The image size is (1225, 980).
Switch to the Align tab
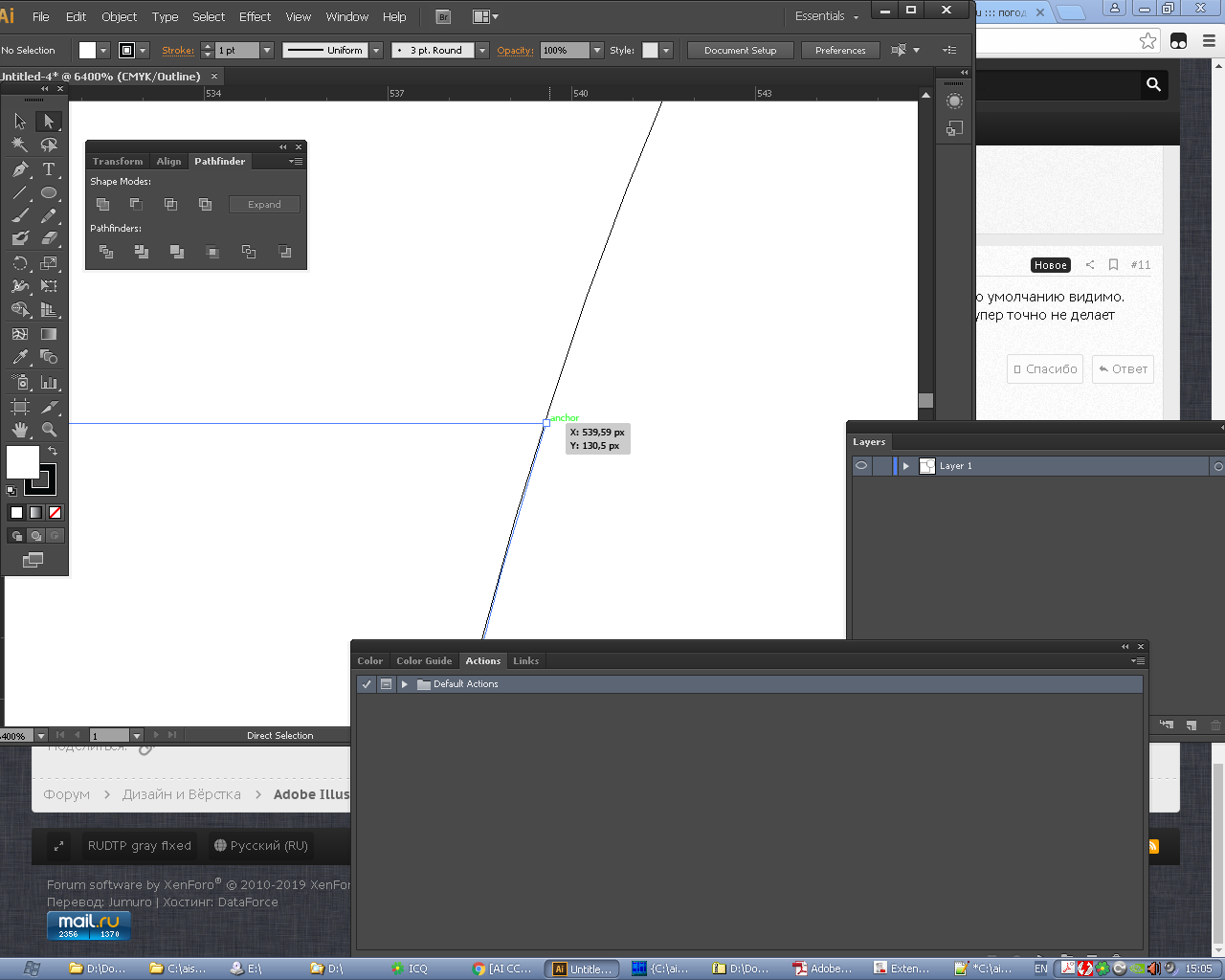pyautogui.click(x=168, y=162)
